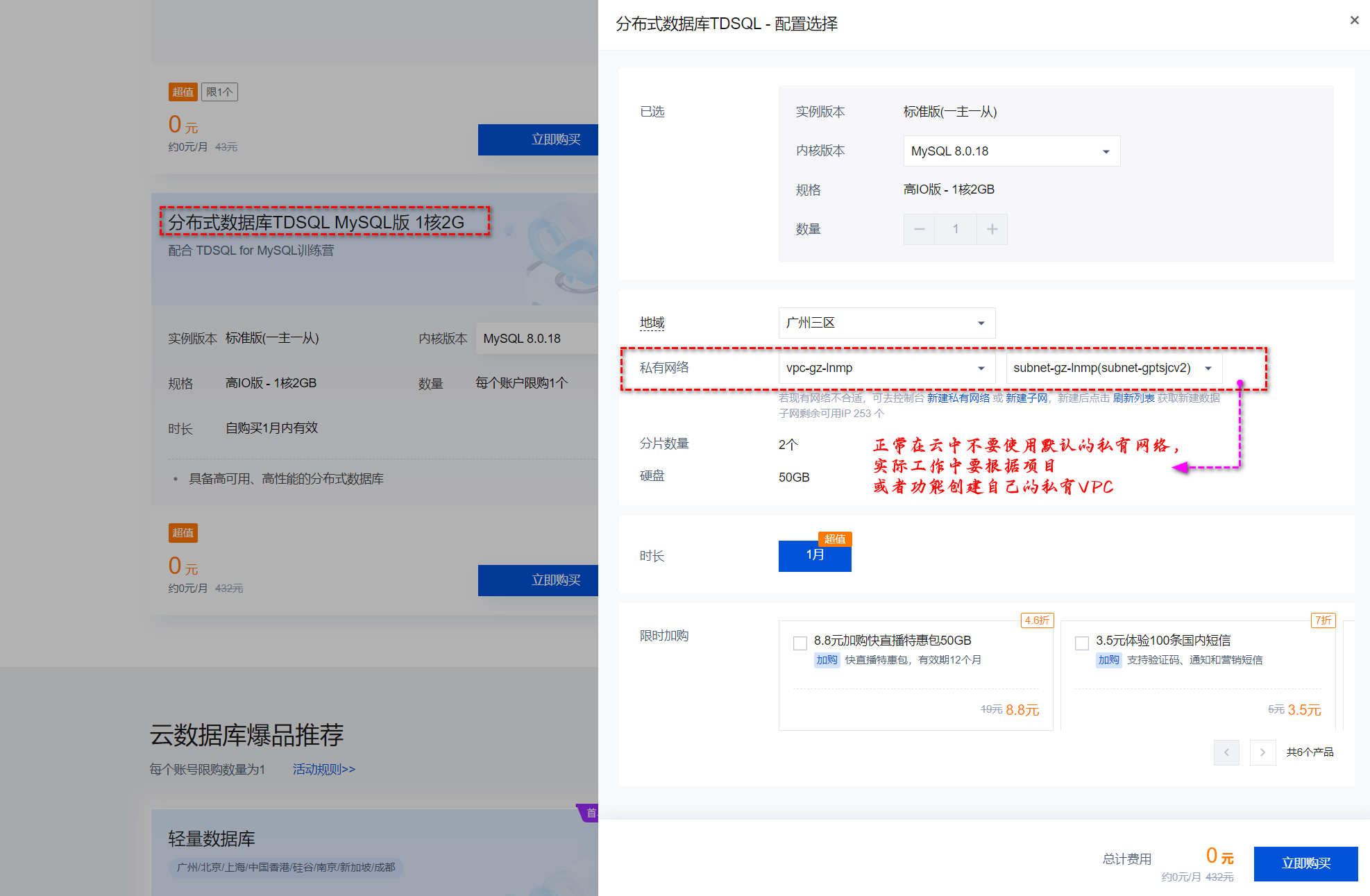
Task: Expand the 广州三区 region dropdown
Action: coord(886,323)
